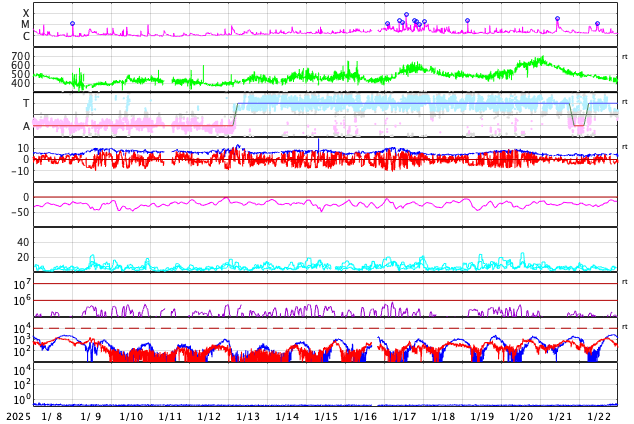
Task: Click the 1/15 date label
Action: pyautogui.click(x=326, y=416)
